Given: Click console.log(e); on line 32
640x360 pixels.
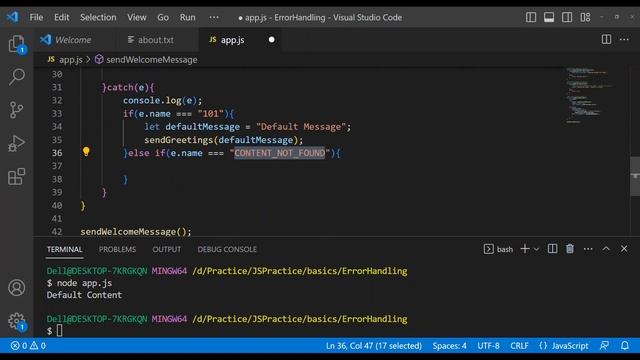Looking at the screenshot, I should coord(162,100).
